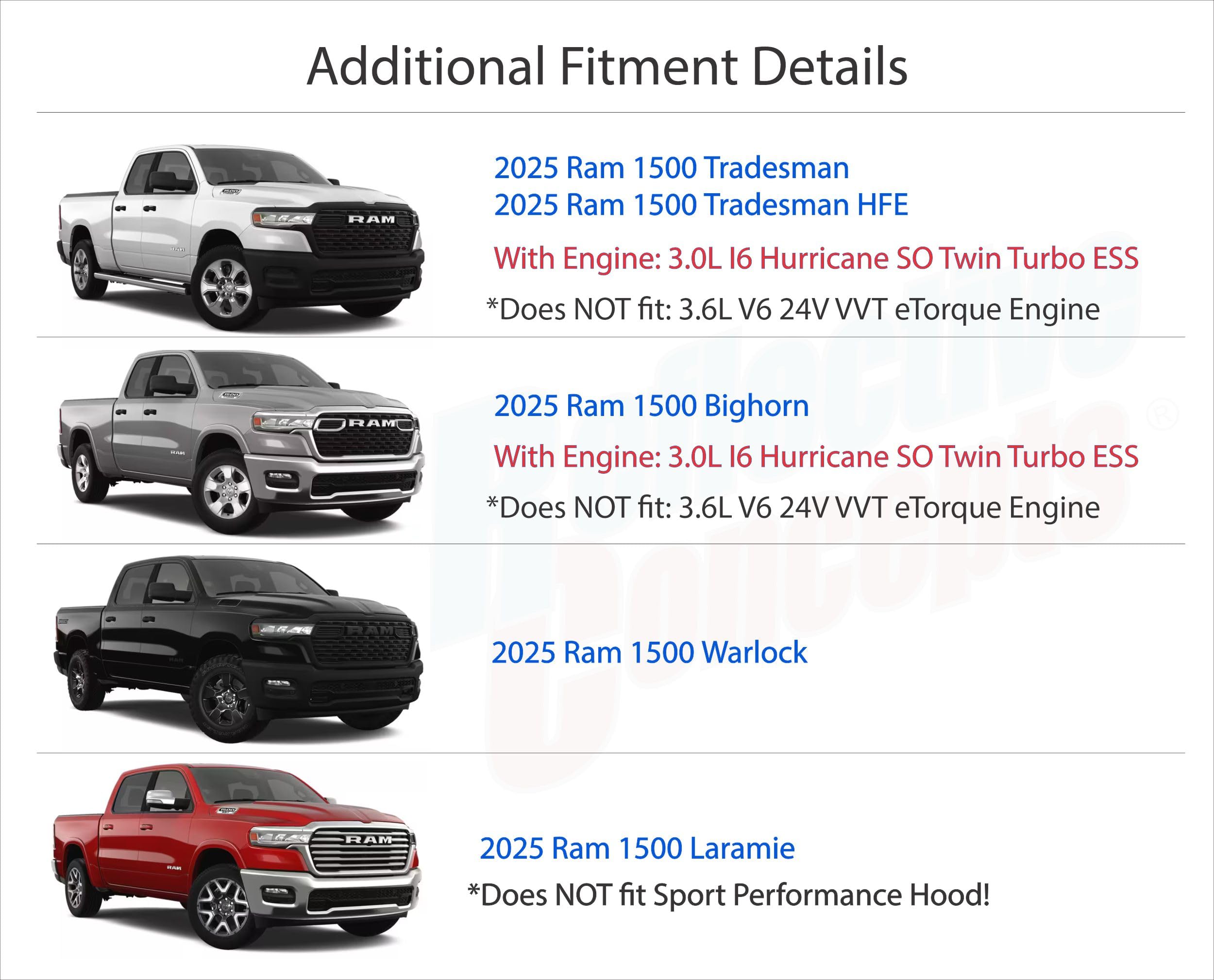Click the "2025 Ram 1500 Laramie" label

tap(637, 848)
